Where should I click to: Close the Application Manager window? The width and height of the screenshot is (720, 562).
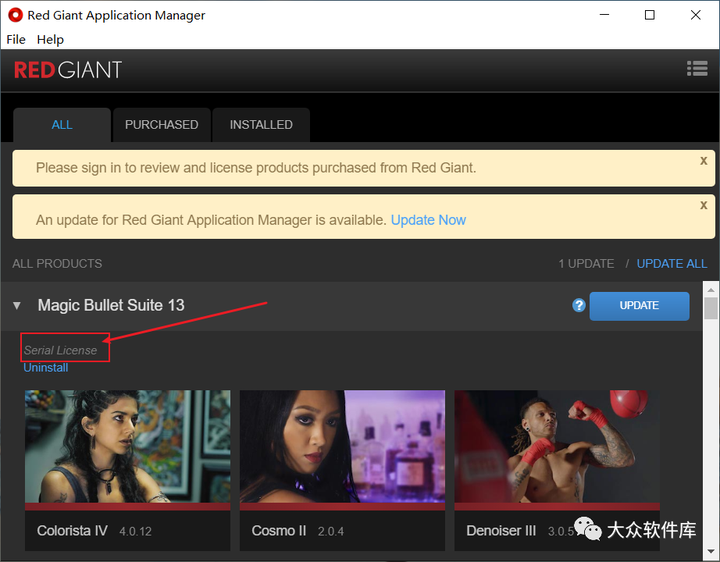coord(695,15)
